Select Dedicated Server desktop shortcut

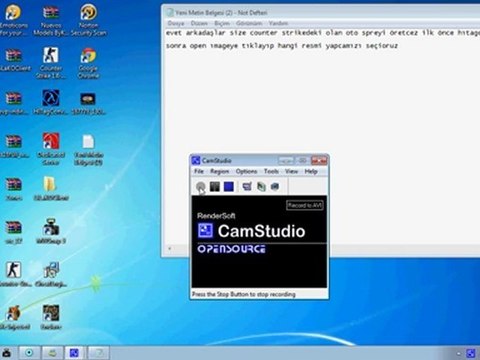pos(51,149)
